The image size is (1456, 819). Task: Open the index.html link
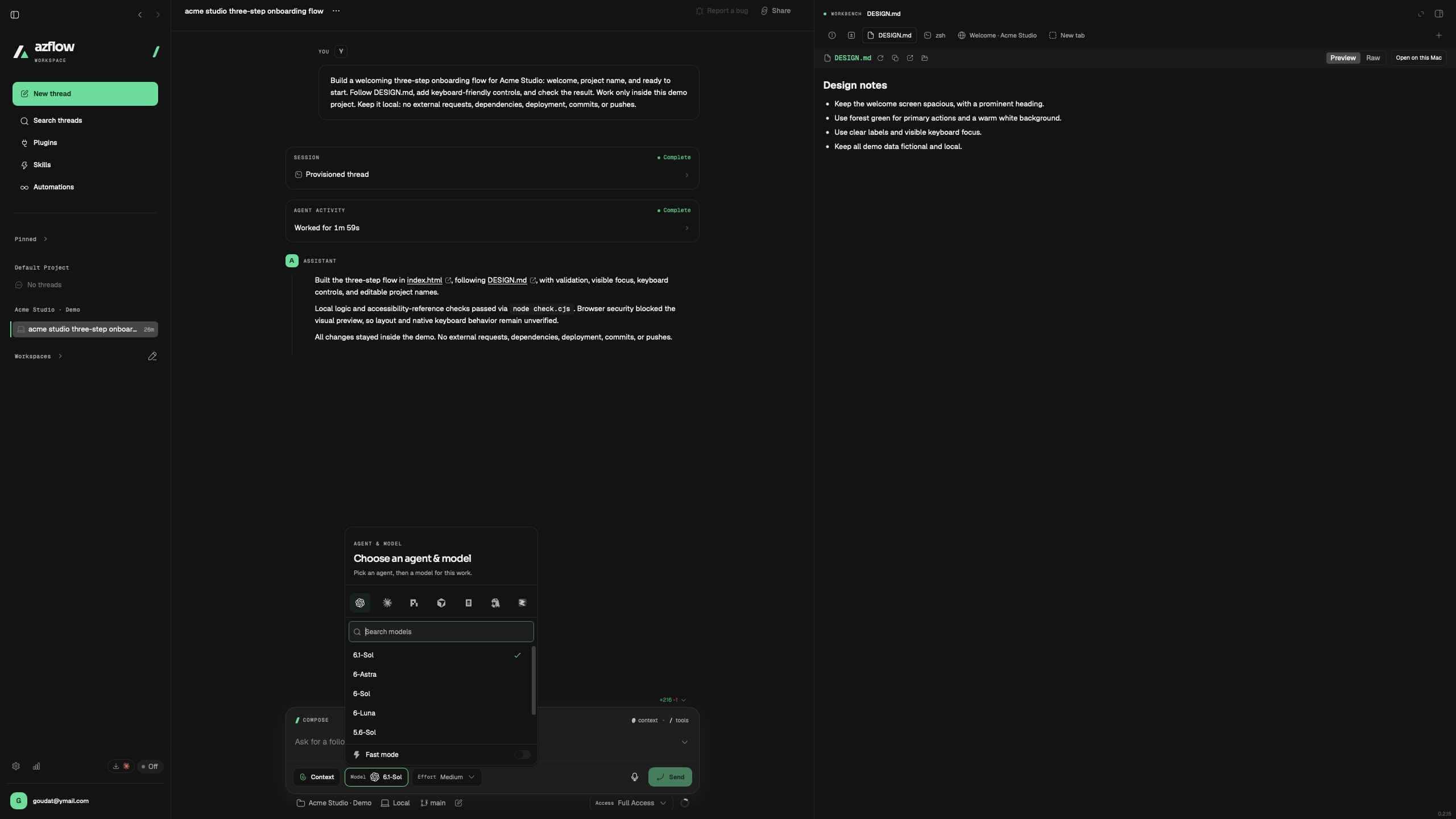coord(424,280)
